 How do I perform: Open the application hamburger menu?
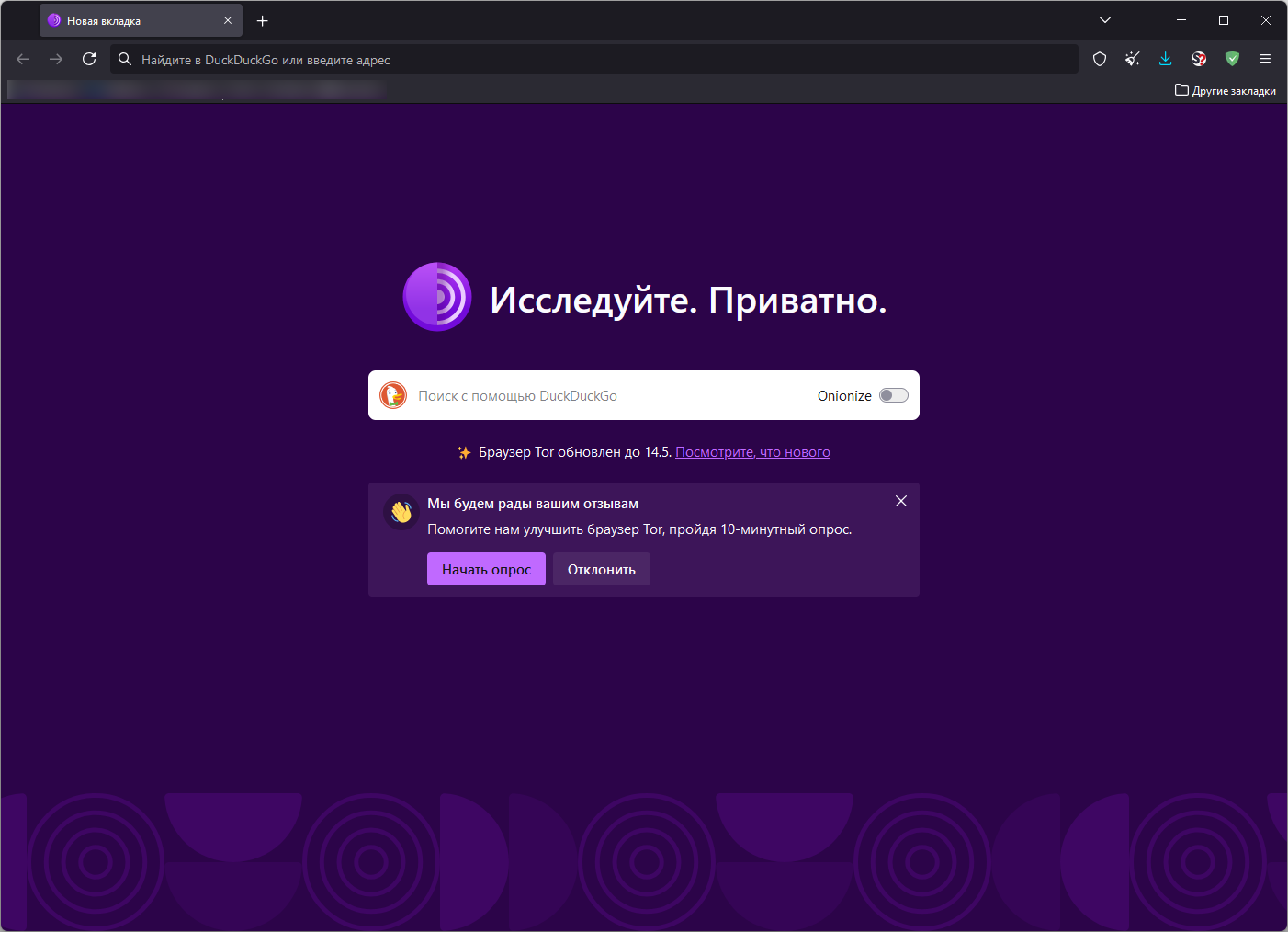1265,59
